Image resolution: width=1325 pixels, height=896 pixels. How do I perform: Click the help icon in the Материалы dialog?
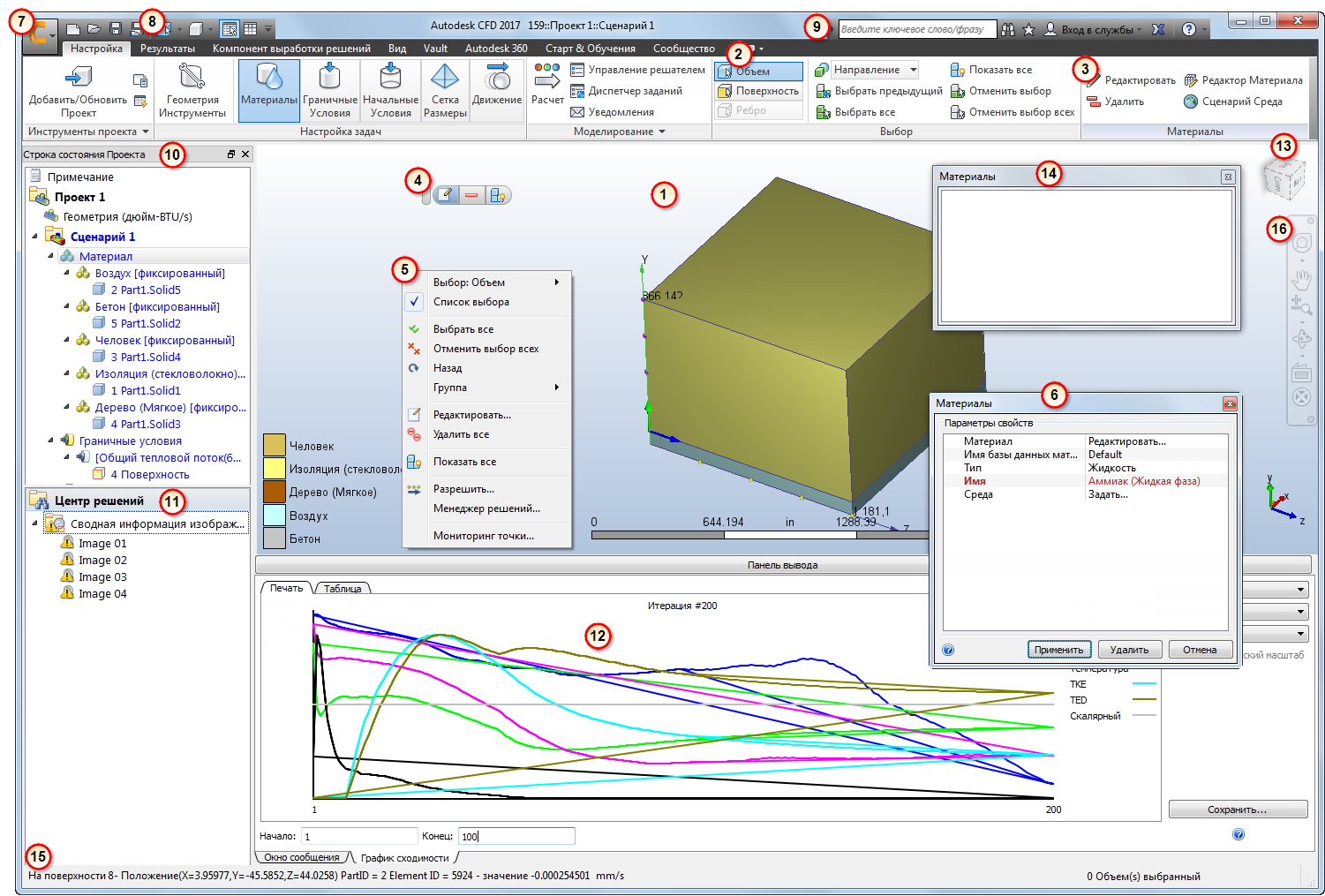pyautogui.click(x=948, y=650)
